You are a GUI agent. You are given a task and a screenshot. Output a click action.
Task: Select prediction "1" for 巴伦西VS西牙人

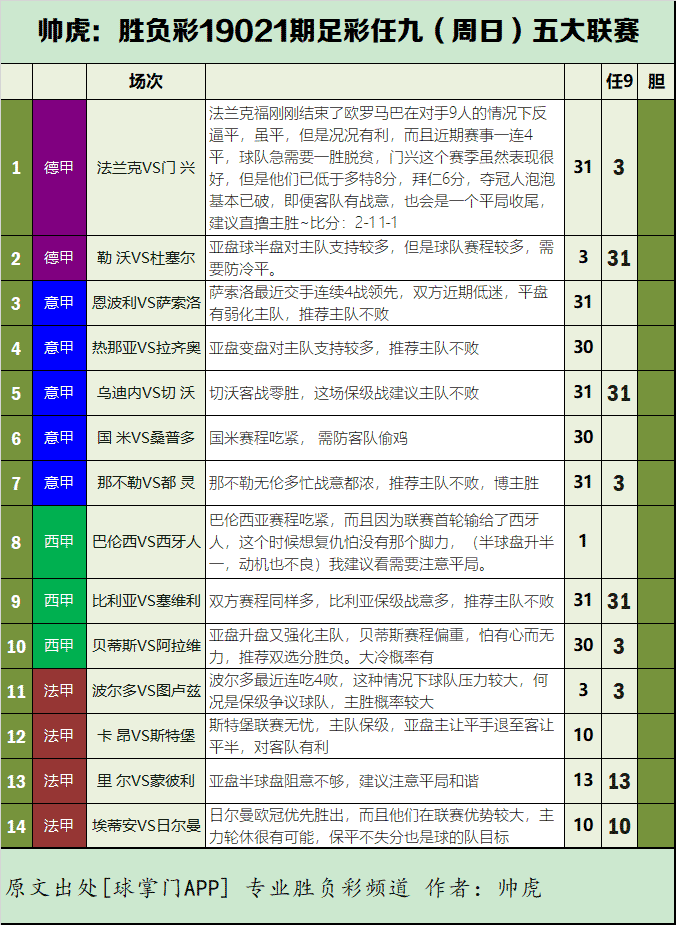(583, 541)
